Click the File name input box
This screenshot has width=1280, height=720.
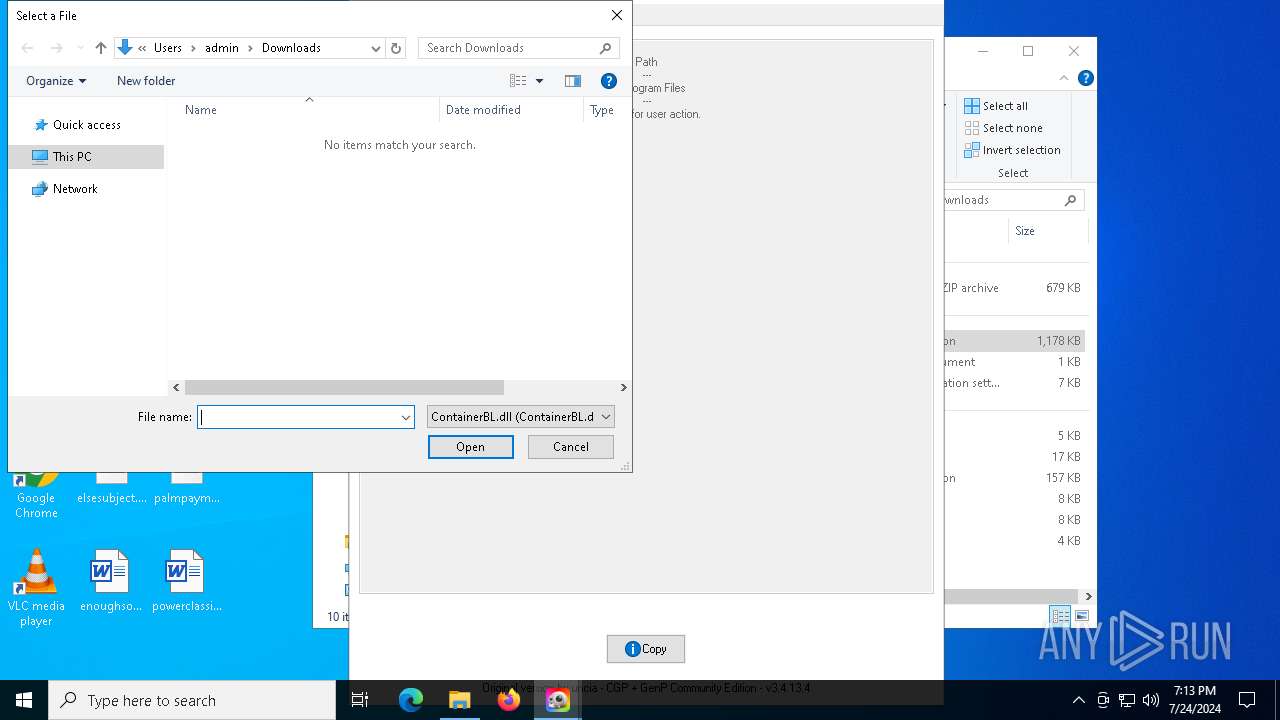(298, 417)
